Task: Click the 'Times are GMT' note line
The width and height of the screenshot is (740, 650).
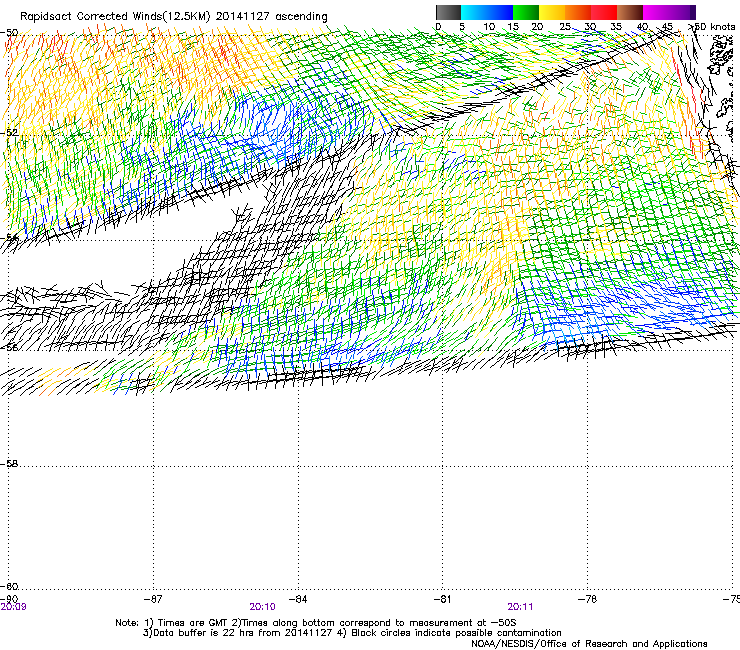Action: pyautogui.click(x=316, y=623)
